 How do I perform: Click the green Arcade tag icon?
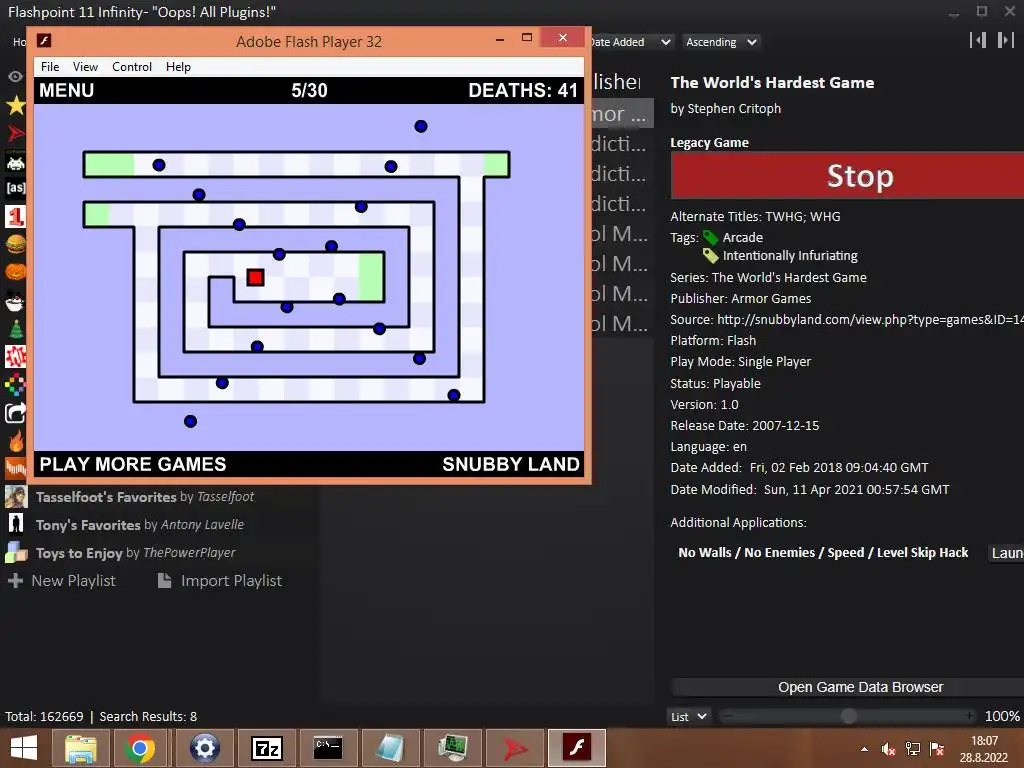coord(711,238)
